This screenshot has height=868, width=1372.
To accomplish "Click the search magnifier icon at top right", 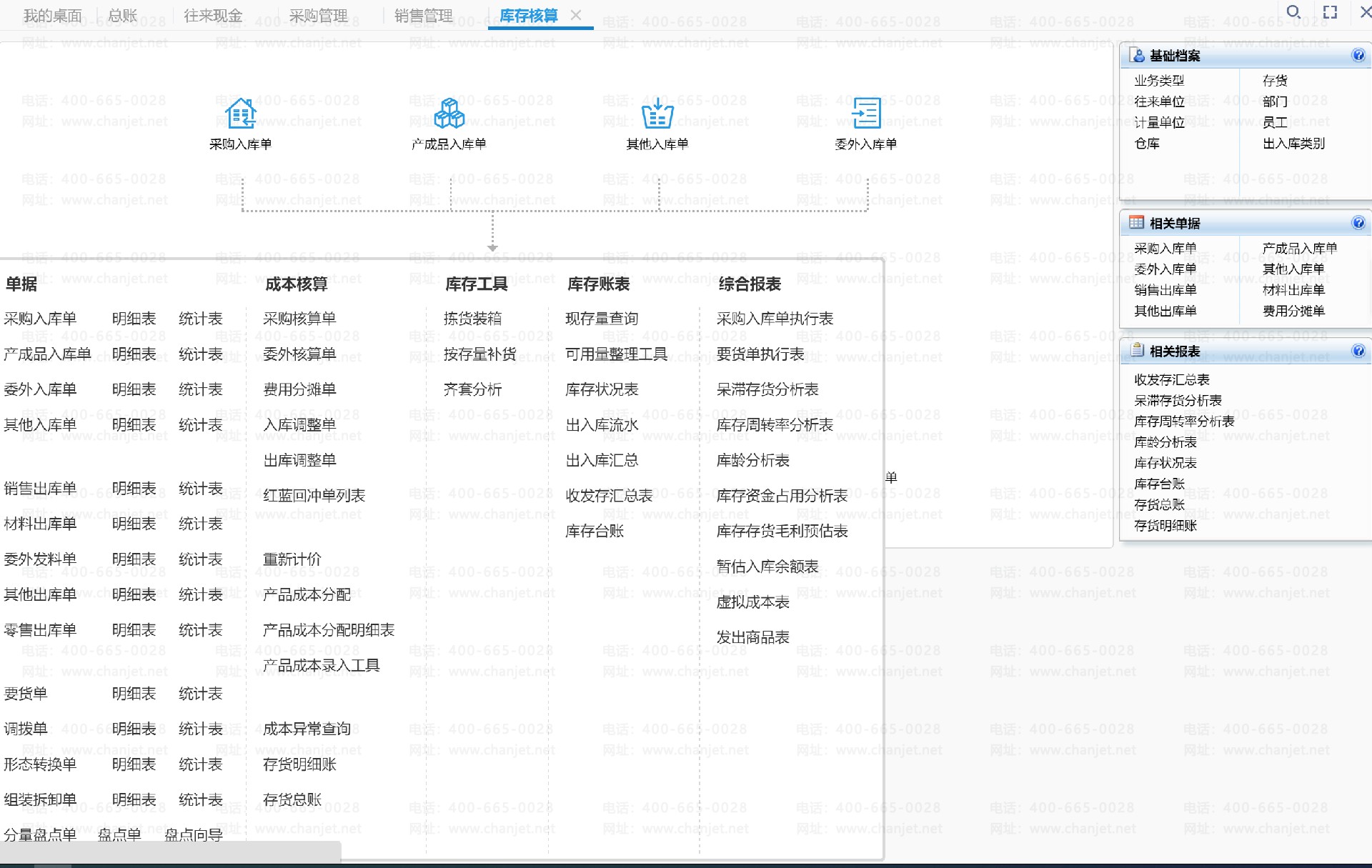I will click(1293, 12).
